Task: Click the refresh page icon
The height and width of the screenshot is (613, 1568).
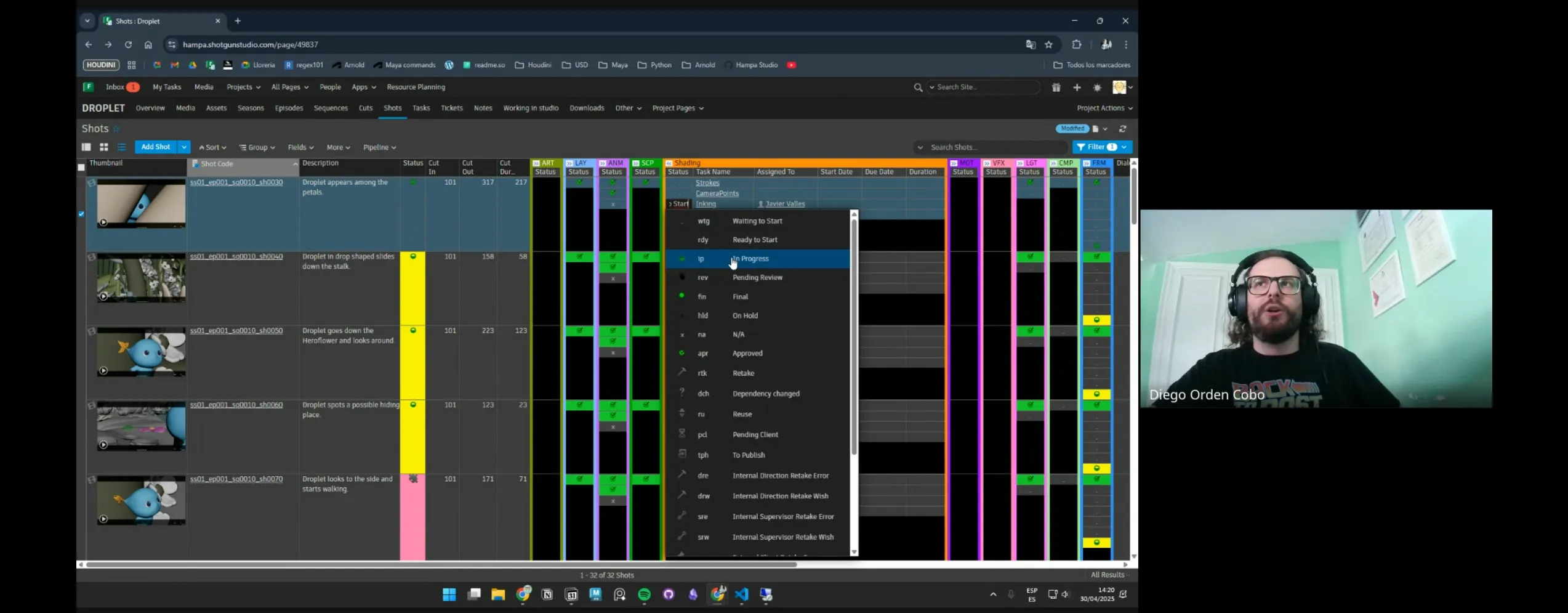Action: pos(1122,129)
